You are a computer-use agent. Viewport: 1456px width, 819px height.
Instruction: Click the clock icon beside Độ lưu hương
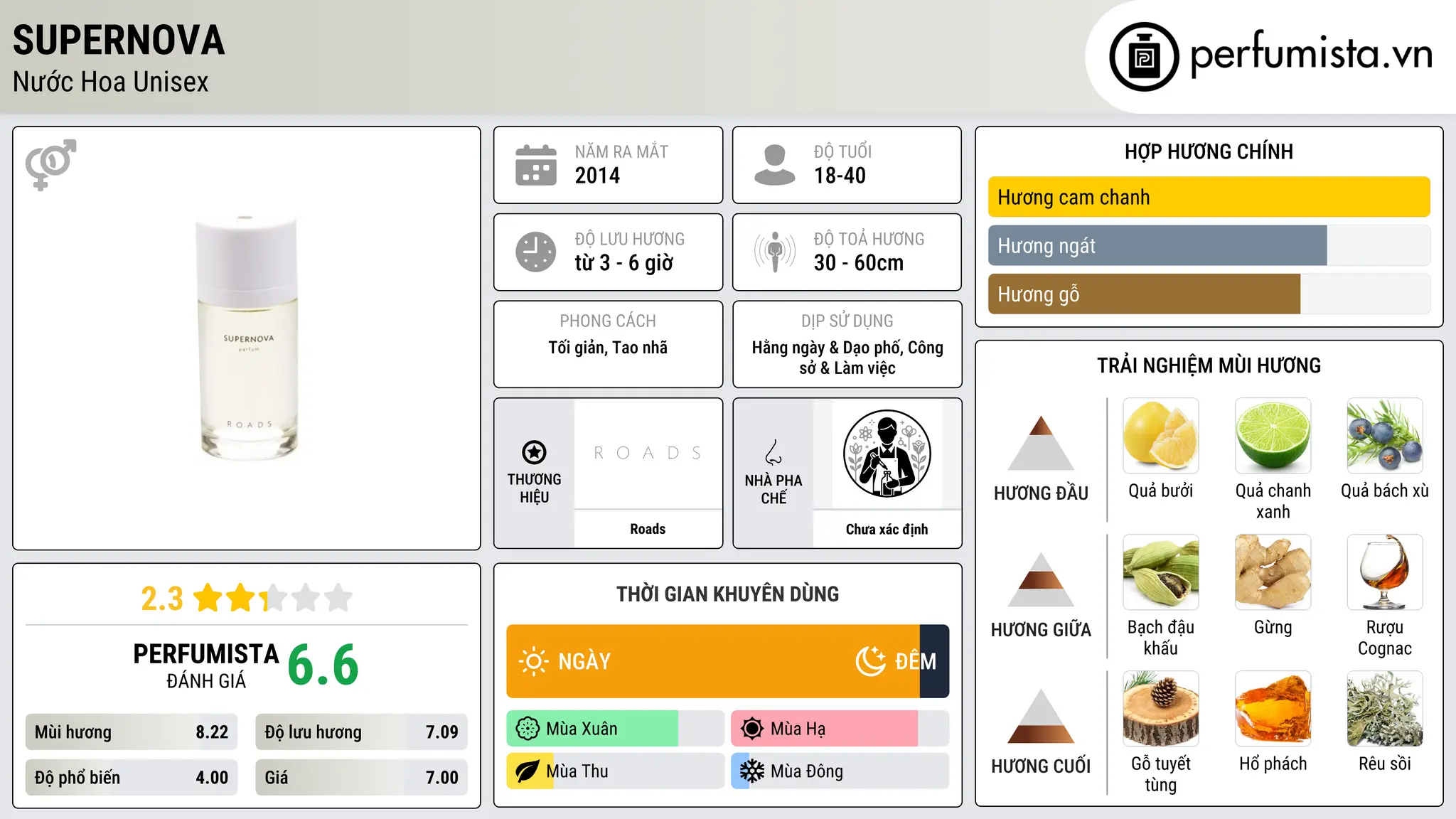click(536, 252)
